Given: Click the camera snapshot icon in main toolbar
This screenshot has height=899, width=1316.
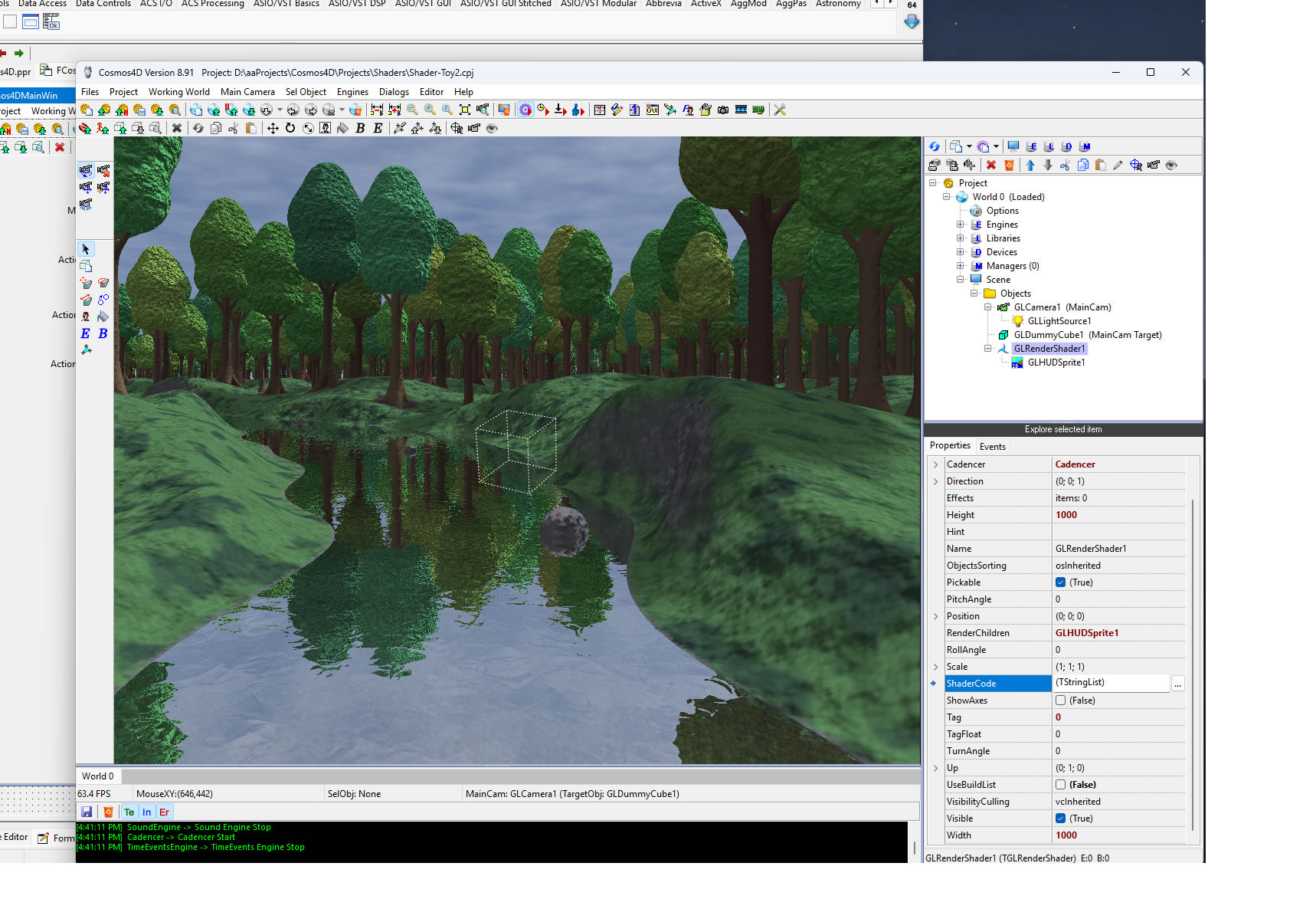Looking at the screenshot, I should click(x=723, y=110).
